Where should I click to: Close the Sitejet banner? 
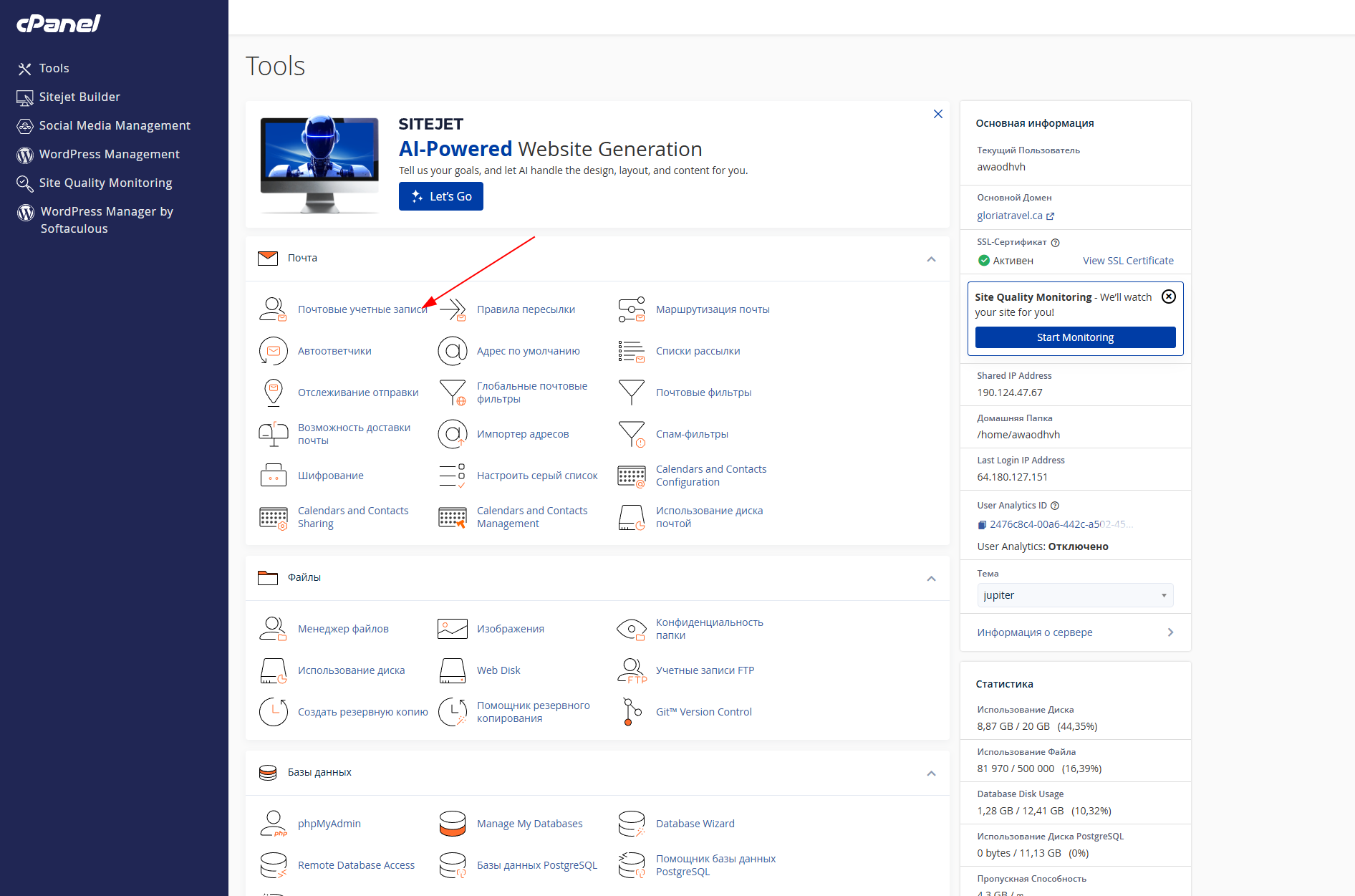pos(937,114)
